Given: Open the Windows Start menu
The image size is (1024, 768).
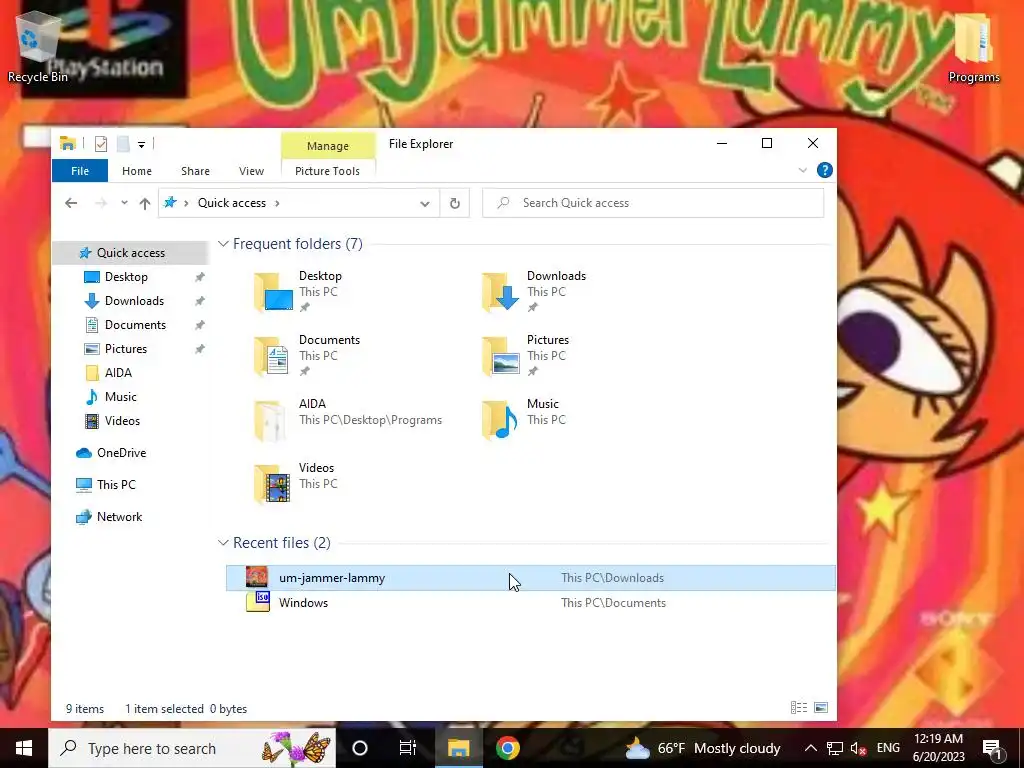Looking at the screenshot, I should tap(24, 748).
